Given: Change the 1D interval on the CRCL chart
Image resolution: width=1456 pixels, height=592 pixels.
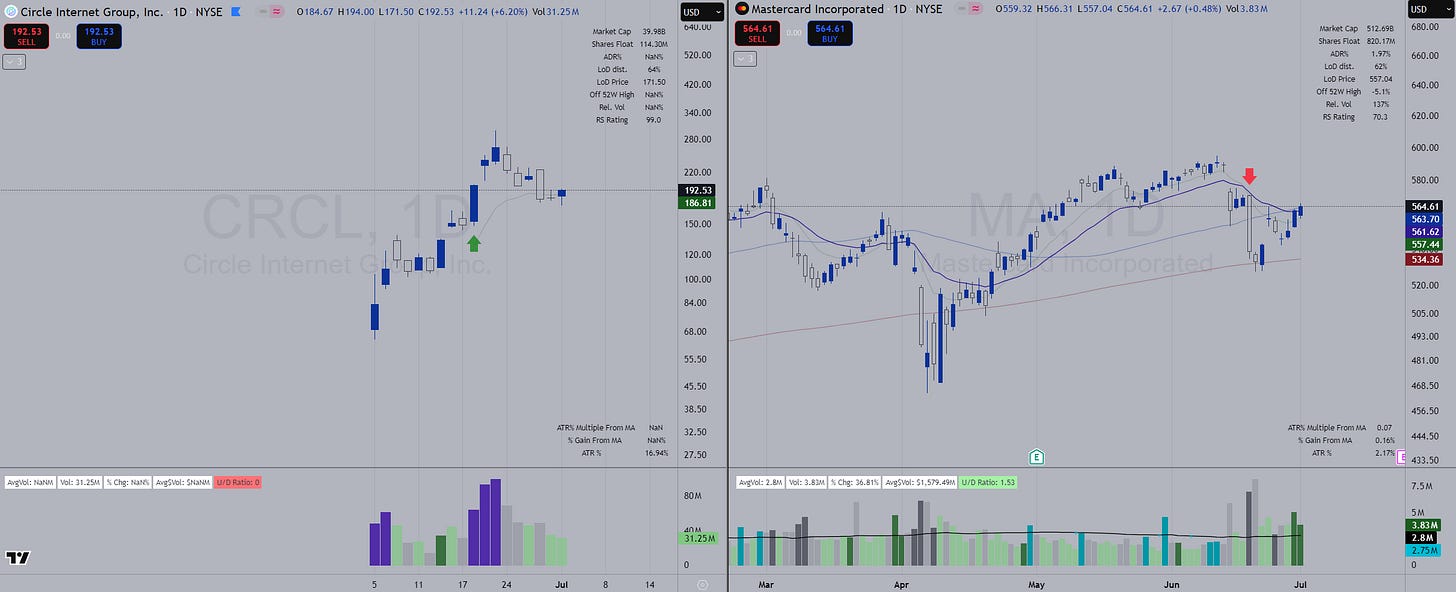Looking at the screenshot, I should (x=178, y=11).
